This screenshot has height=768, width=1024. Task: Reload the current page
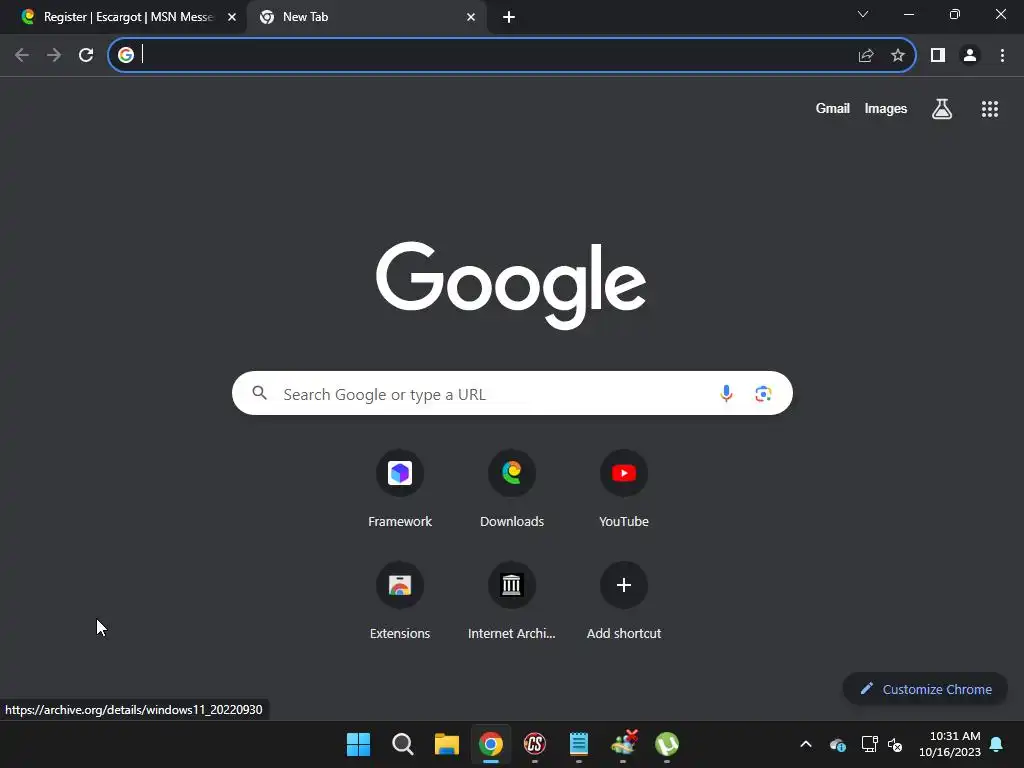coord(86,55)
